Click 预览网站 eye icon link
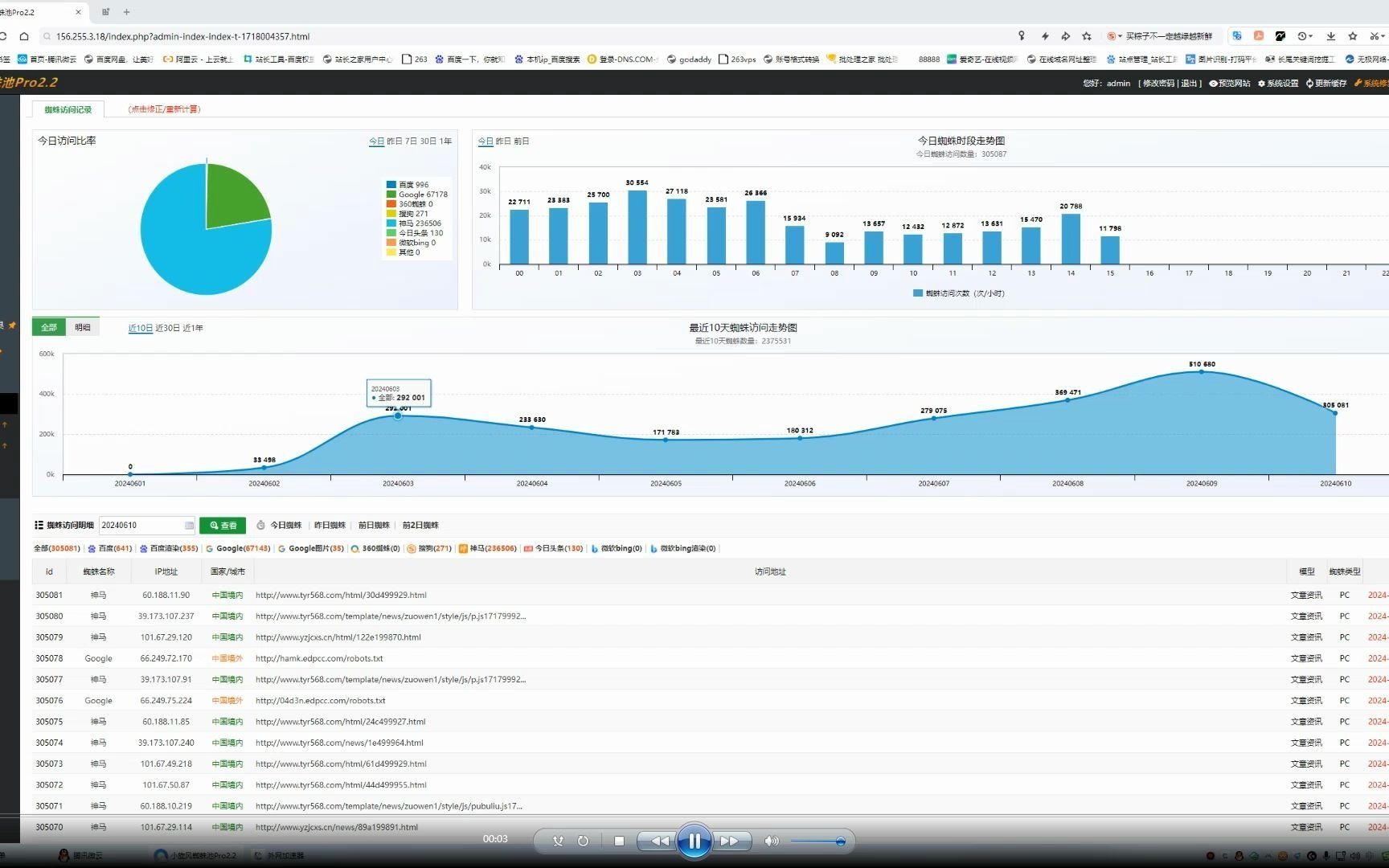This screenshot has height=868, width=1389. (x=1230, y=83)
